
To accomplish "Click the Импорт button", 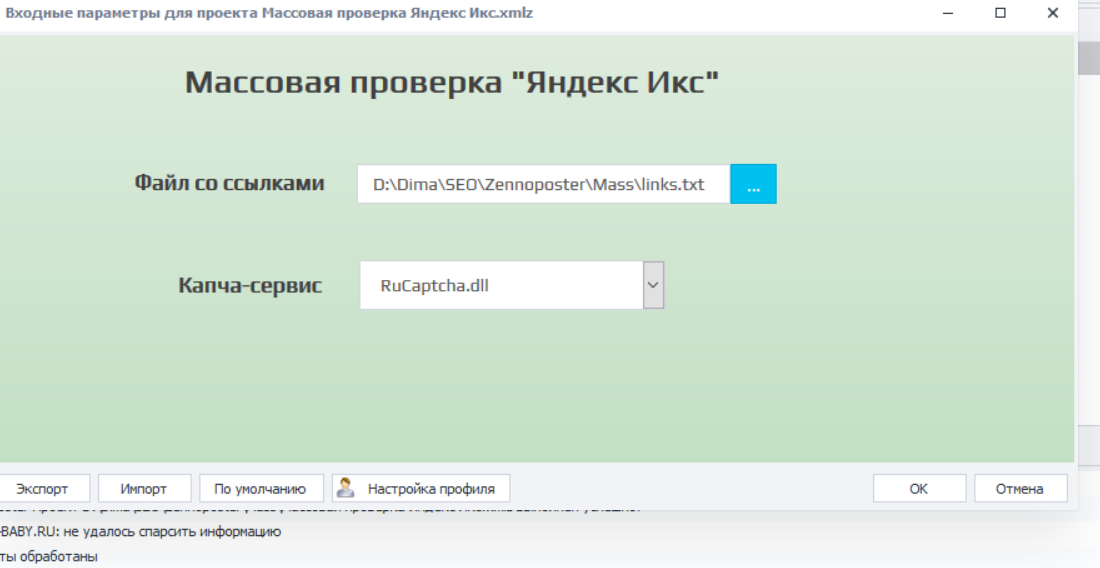I will coord(144,489).
